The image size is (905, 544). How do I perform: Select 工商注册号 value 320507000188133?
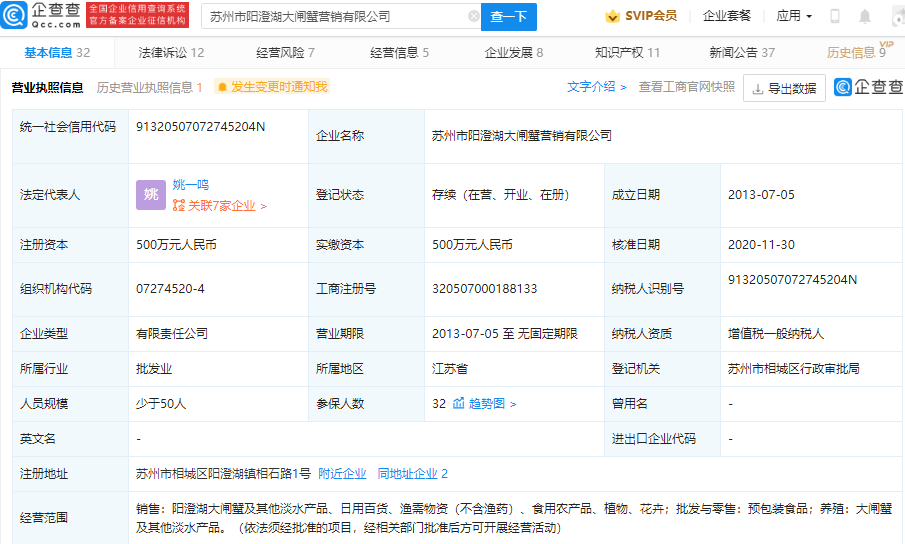[x=484, y=289]
